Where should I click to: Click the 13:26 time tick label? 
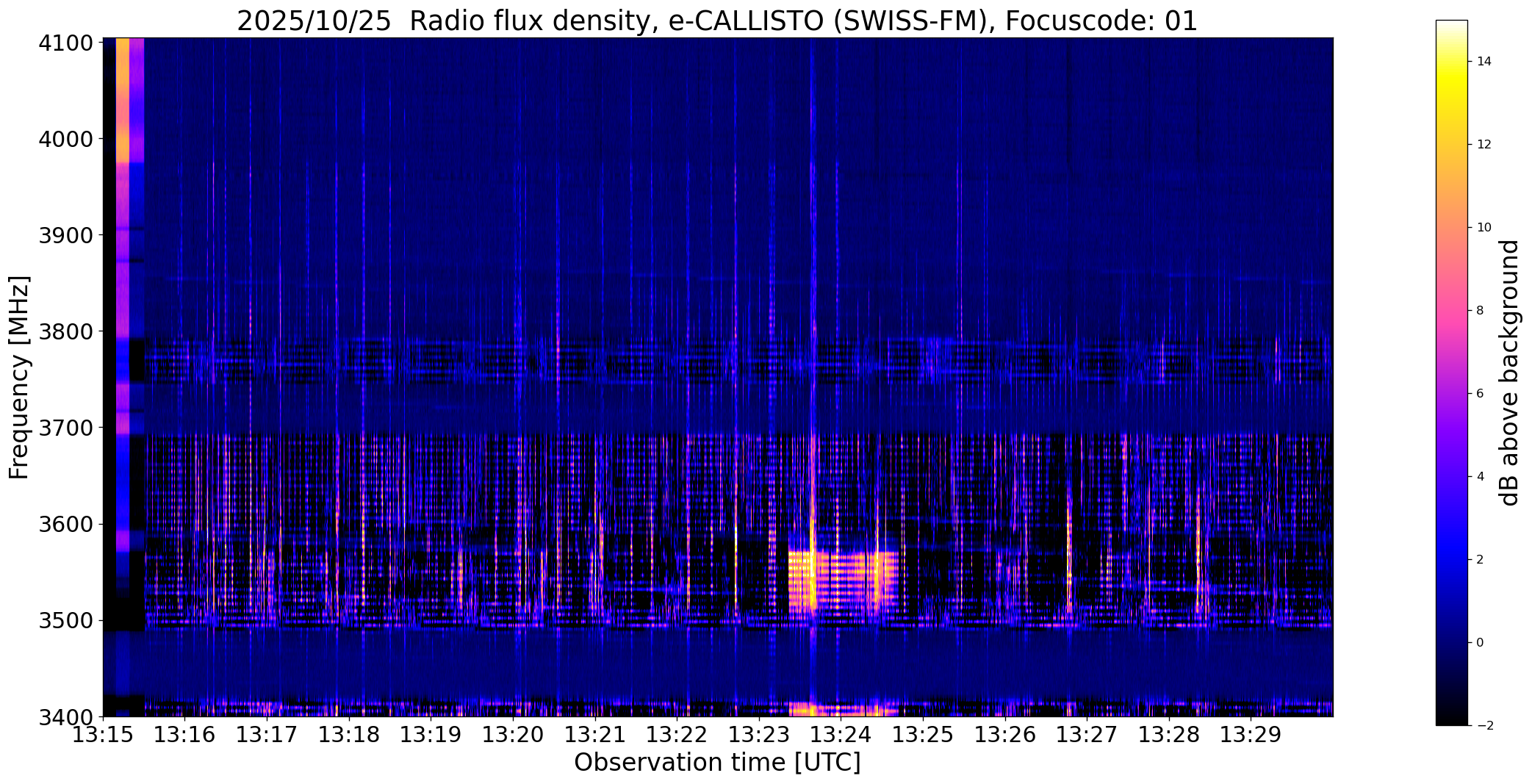[1005, 735]
